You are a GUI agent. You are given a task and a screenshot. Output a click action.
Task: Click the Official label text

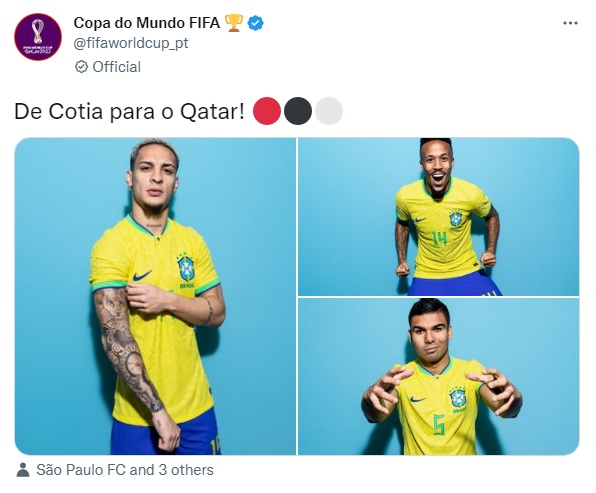[x=117, y=67]
